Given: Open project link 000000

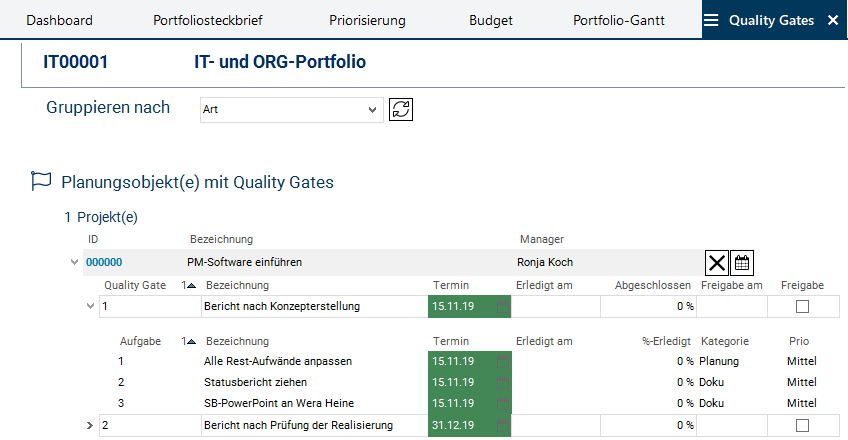Looking at the screenshot, I should point(104,263).
